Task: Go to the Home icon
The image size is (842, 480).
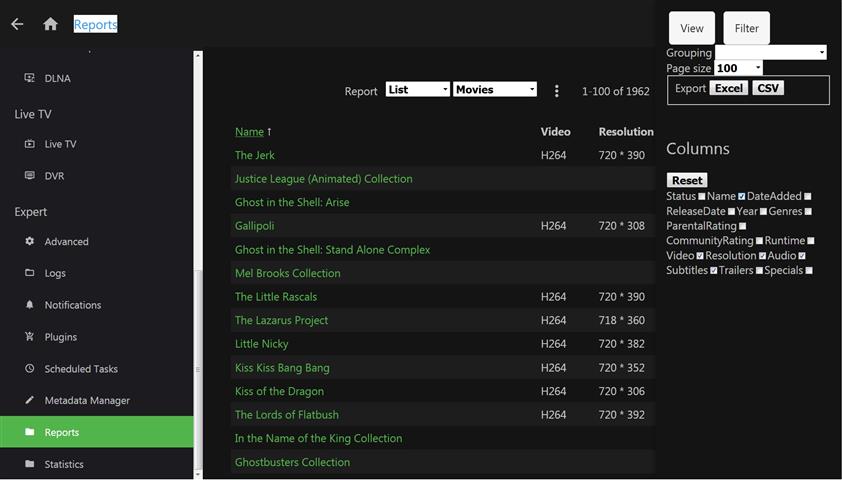Action: click(x=50, y=24)
